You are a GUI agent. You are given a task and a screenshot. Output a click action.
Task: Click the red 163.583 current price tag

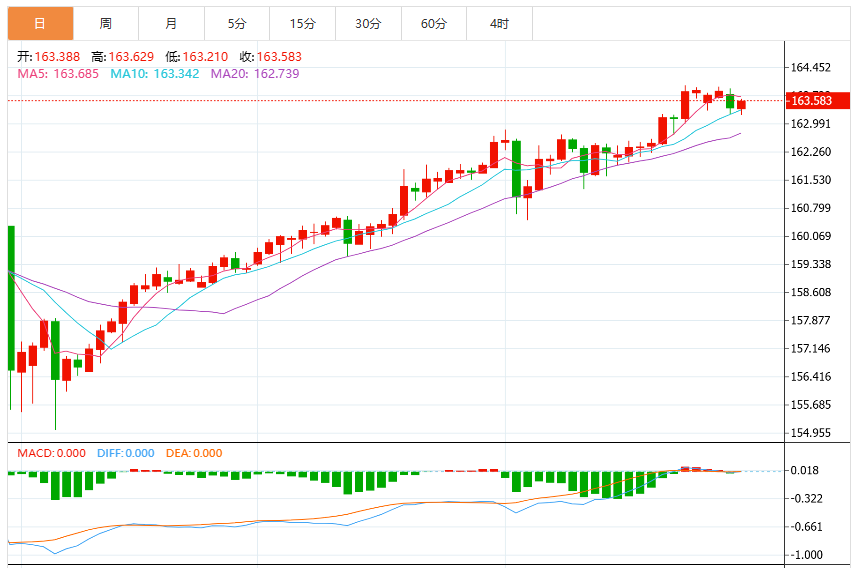point(818,101)
